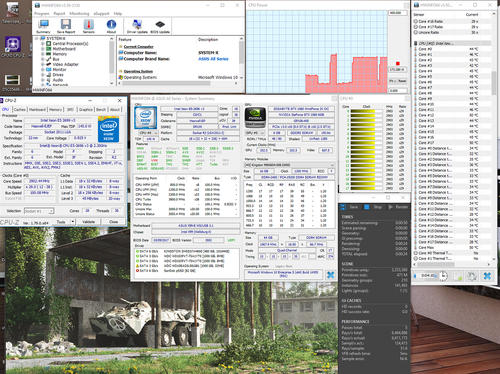Open the GPU #0 selector in System Summary
This screenshot has height=374, width=500.
coord(255,133)
